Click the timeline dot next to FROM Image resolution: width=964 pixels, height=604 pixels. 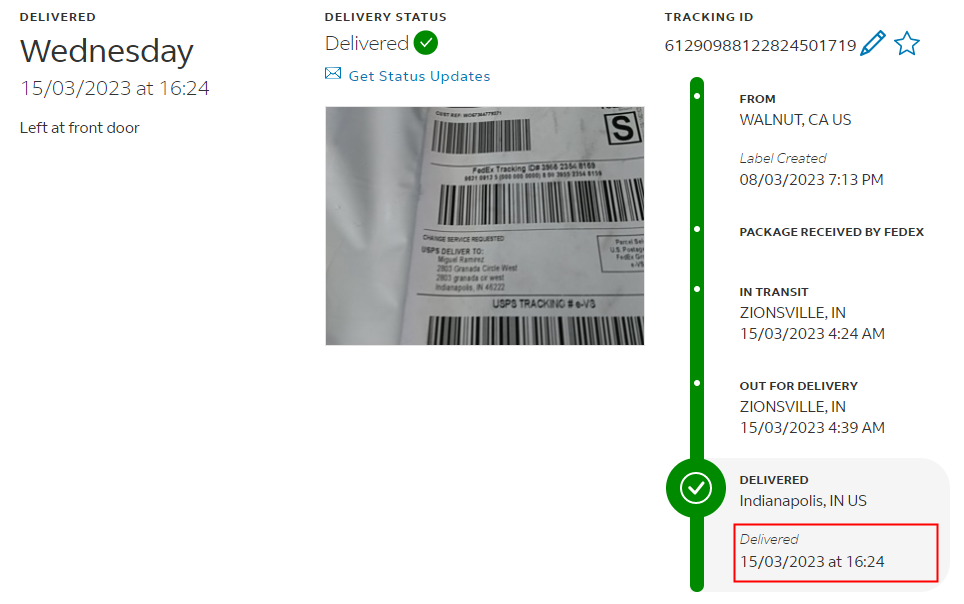pos(697,96)
